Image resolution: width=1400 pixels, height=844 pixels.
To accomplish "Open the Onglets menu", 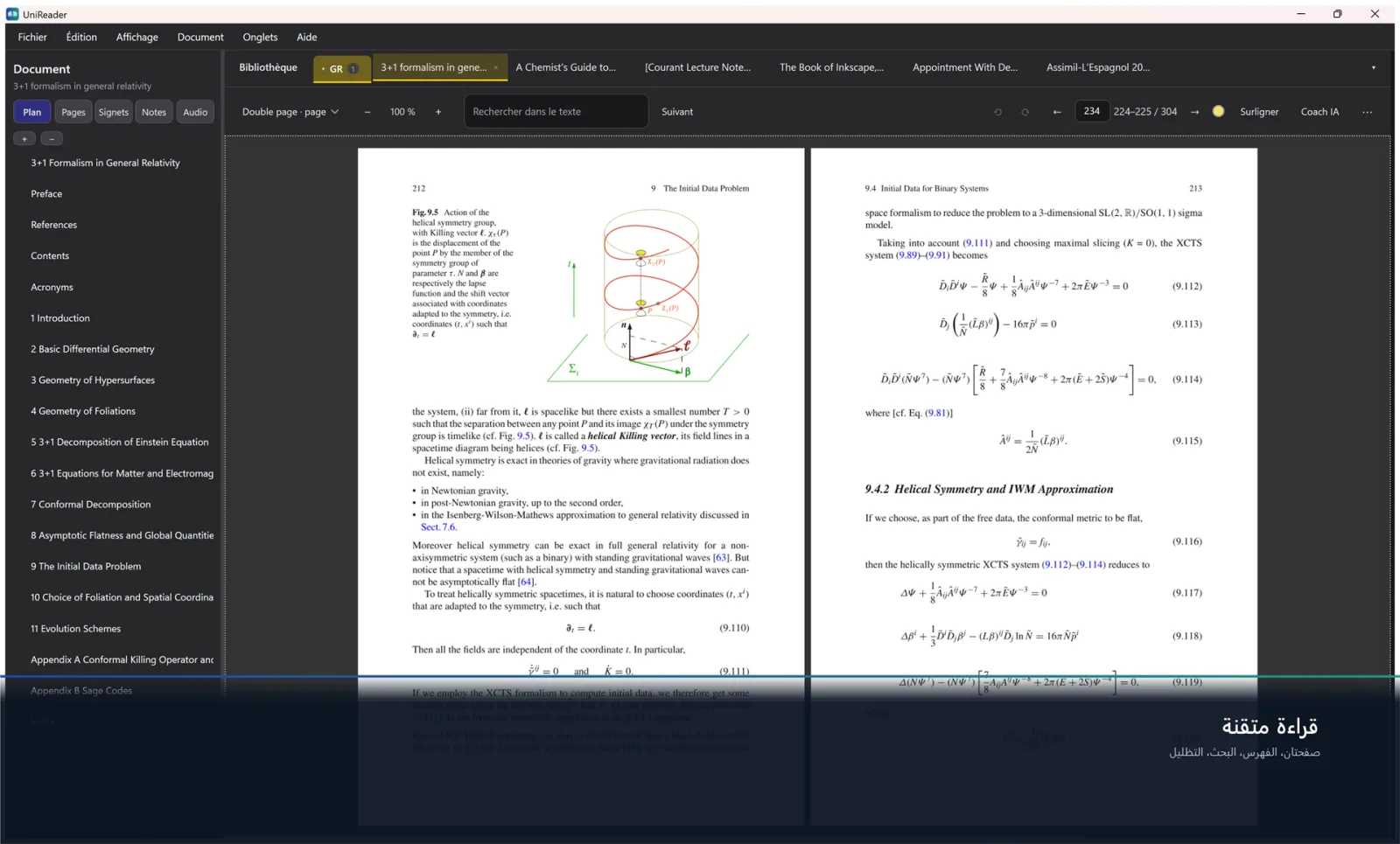I will click(x=260, y=37).
